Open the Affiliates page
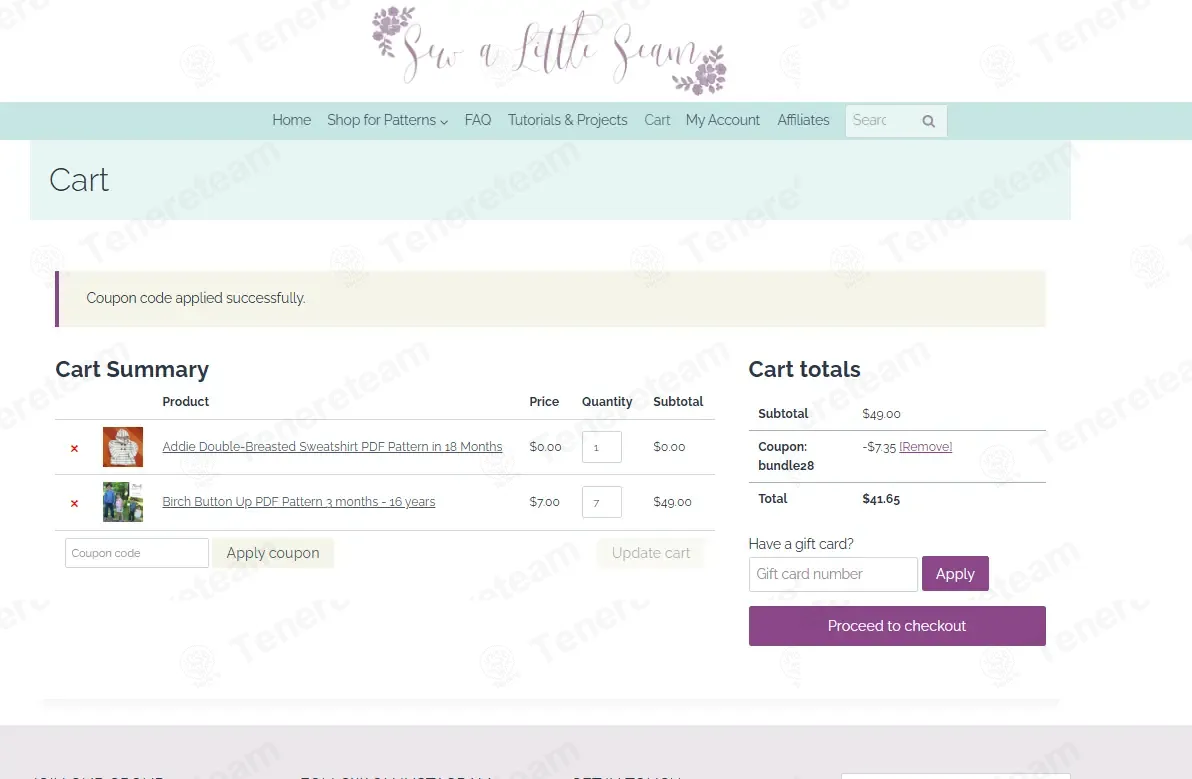The image size is (1192, 779). tap(803, 120)
